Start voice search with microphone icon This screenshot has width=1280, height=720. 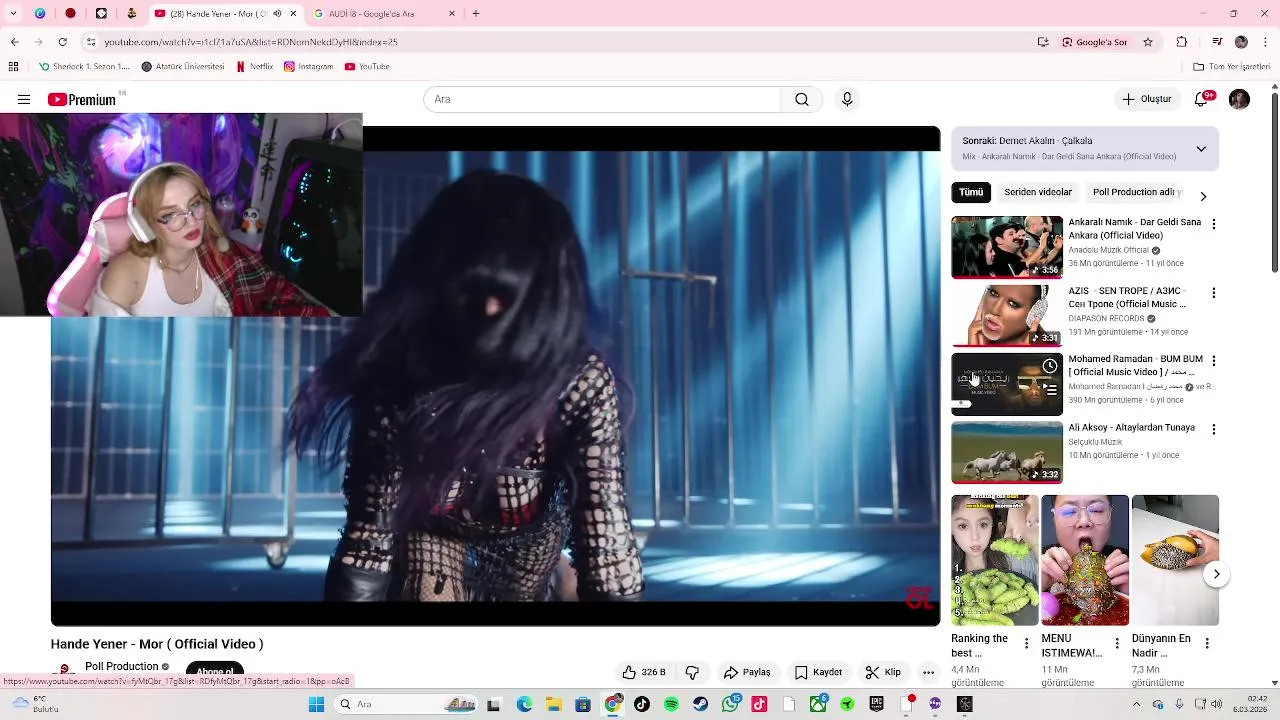click(x=847, y=99)
